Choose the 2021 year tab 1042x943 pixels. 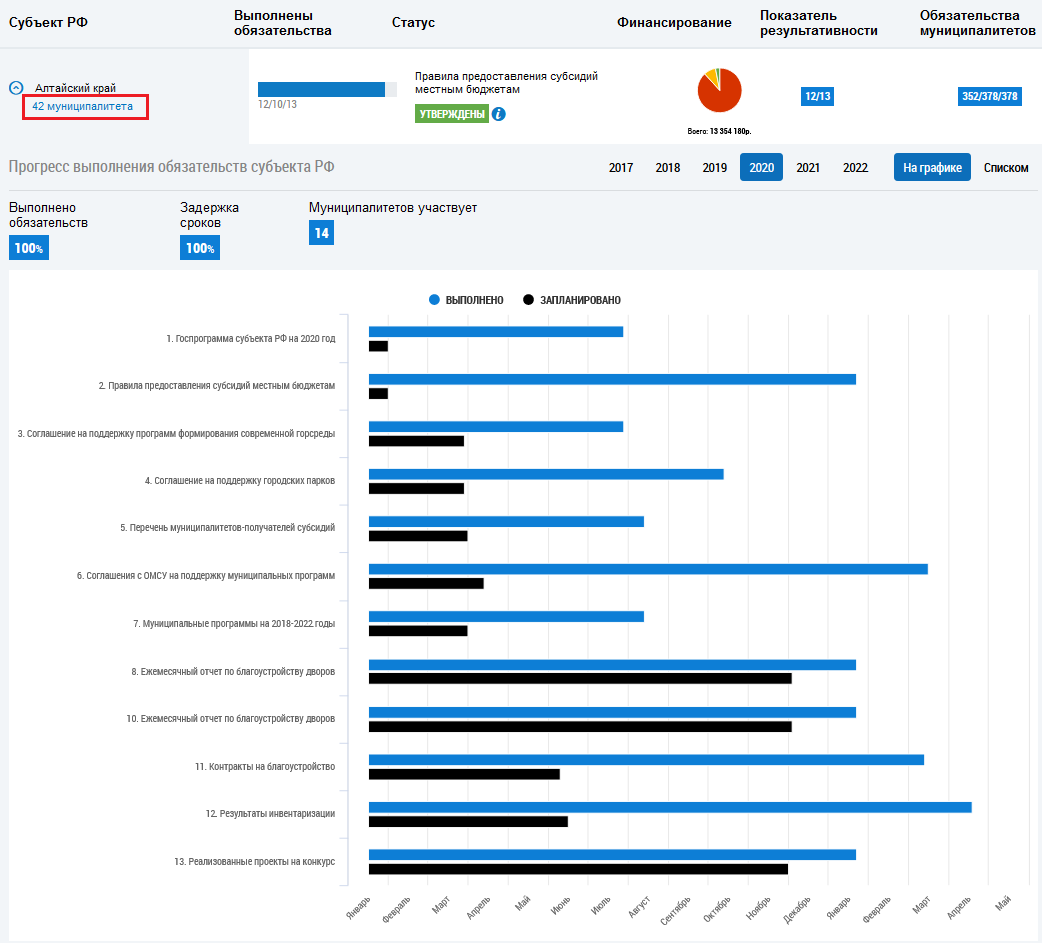tap(808, 168)
